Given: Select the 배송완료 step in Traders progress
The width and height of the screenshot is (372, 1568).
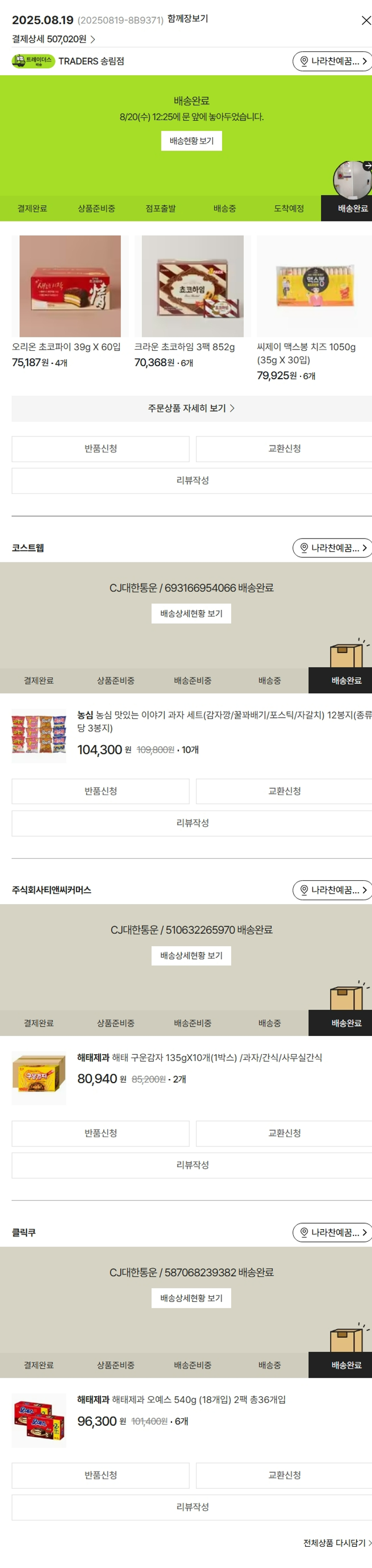Looking at the screenshot, I should pyautogui.click(x=352, y=208).
